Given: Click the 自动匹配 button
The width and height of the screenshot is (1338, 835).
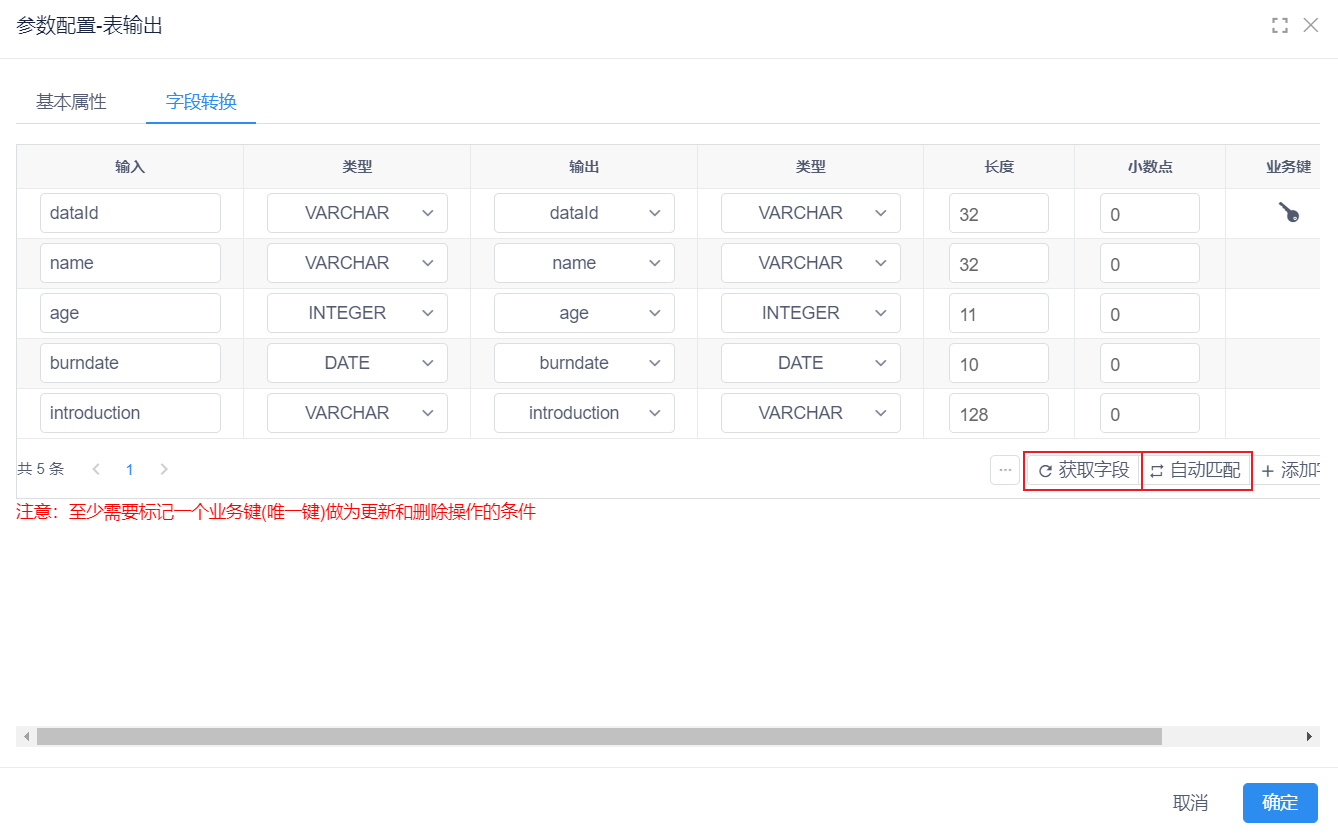Looking at the screenshot, I should pyautogui.click(x=1196, y=470).
